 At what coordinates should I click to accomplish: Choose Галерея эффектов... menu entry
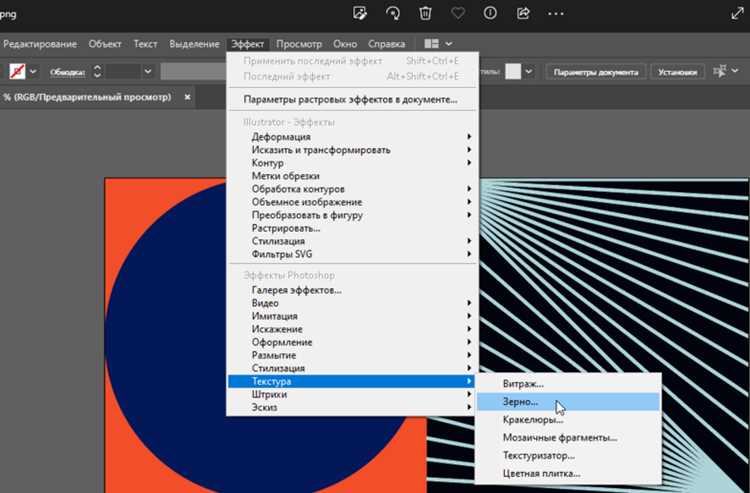297,290
